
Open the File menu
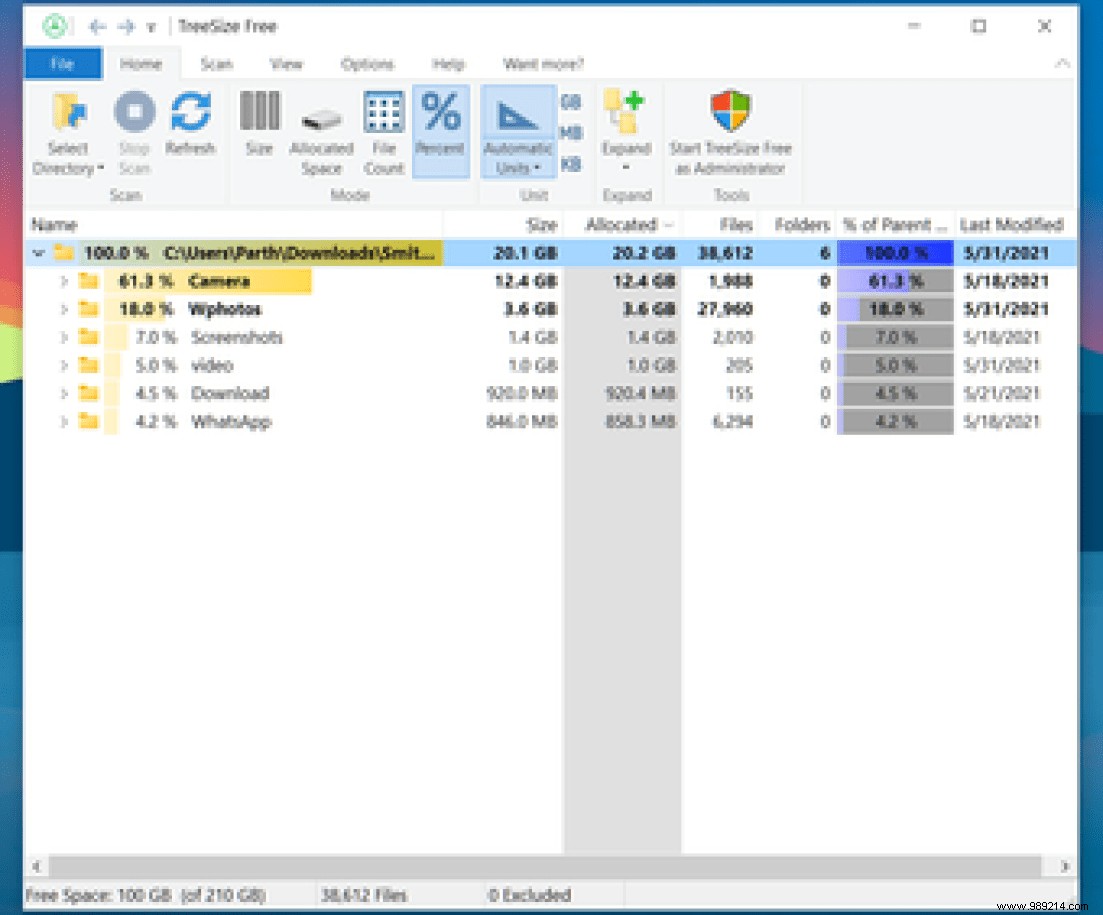62,63
